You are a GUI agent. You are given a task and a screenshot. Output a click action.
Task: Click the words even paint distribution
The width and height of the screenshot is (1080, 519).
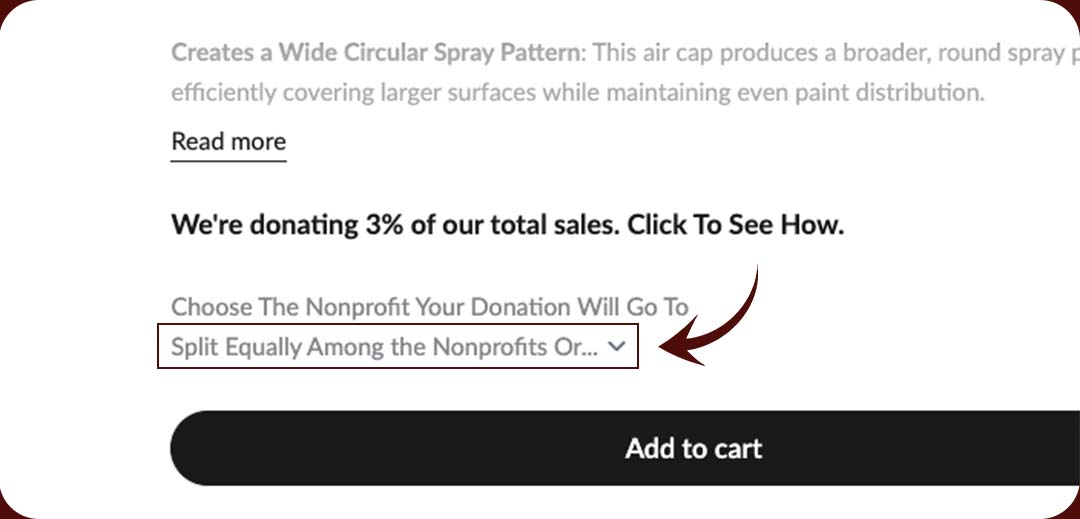point(872,94)
